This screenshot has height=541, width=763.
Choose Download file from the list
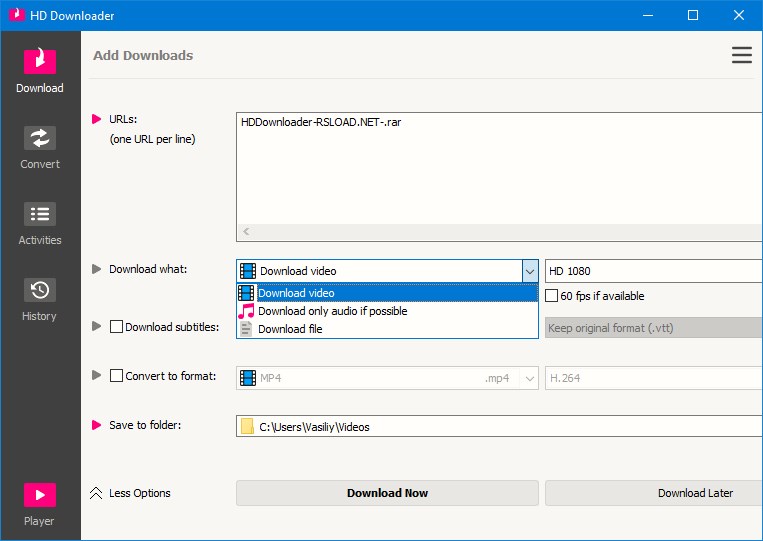(290, 329)
